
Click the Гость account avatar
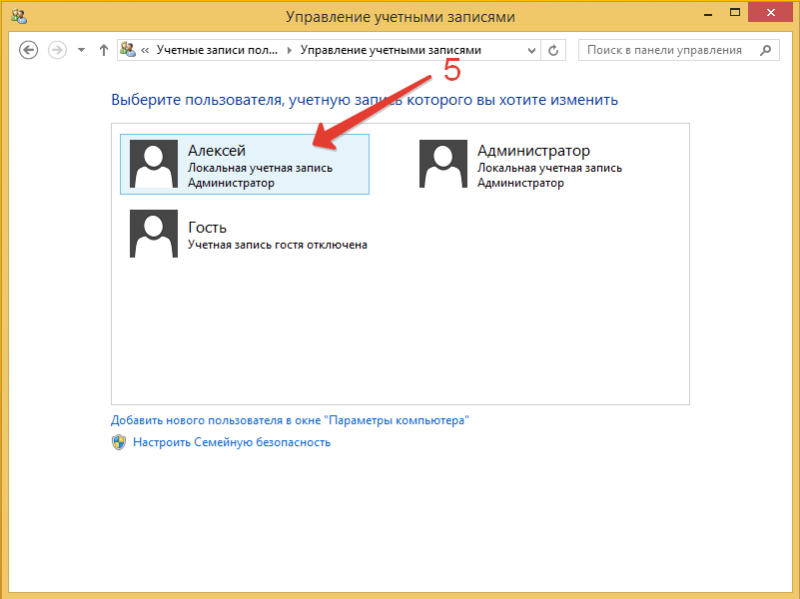click(153, 234)
